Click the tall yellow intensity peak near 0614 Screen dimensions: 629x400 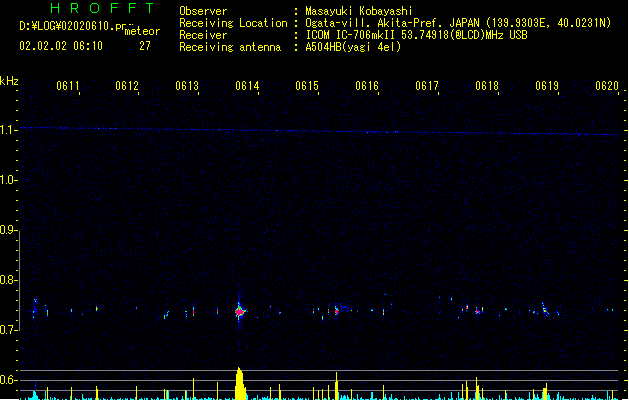coord(240,383)
